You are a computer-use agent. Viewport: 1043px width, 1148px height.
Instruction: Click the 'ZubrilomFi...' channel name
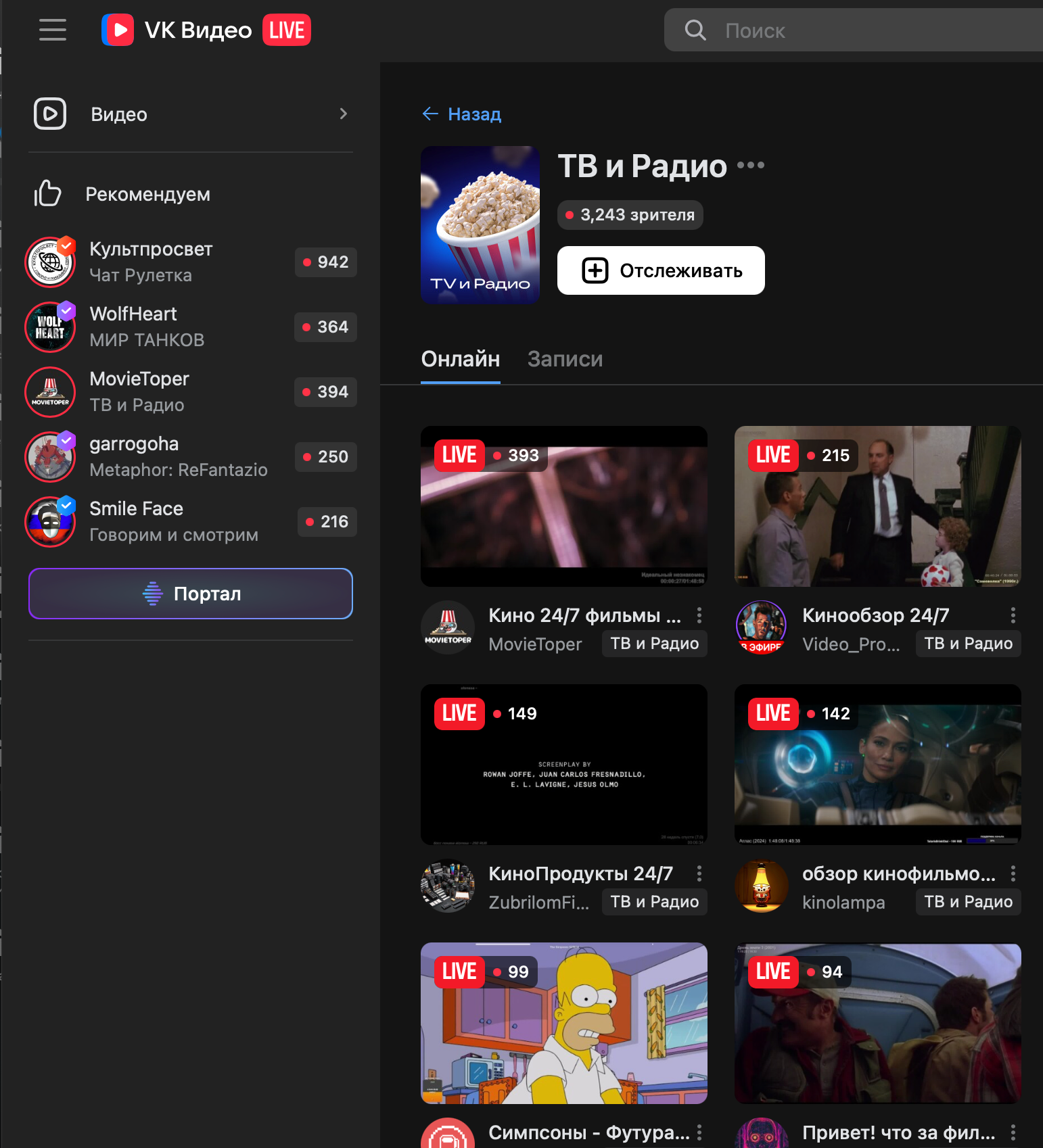point(538,903)
